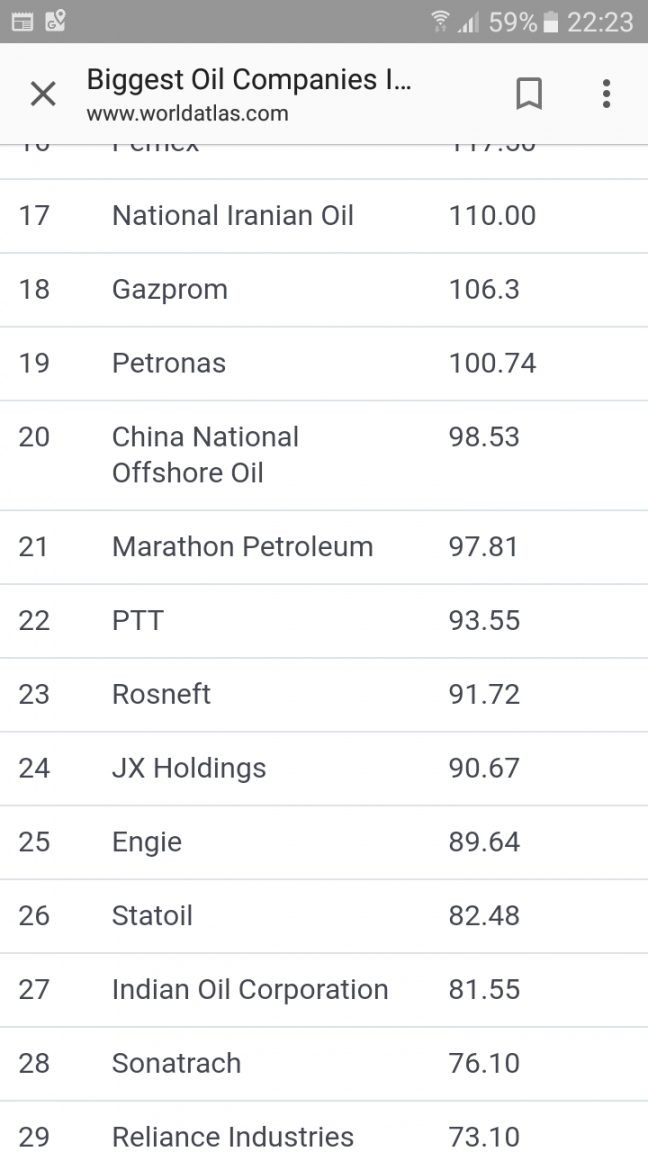Tap Indian Oil Corporation entry

(250, 990)
